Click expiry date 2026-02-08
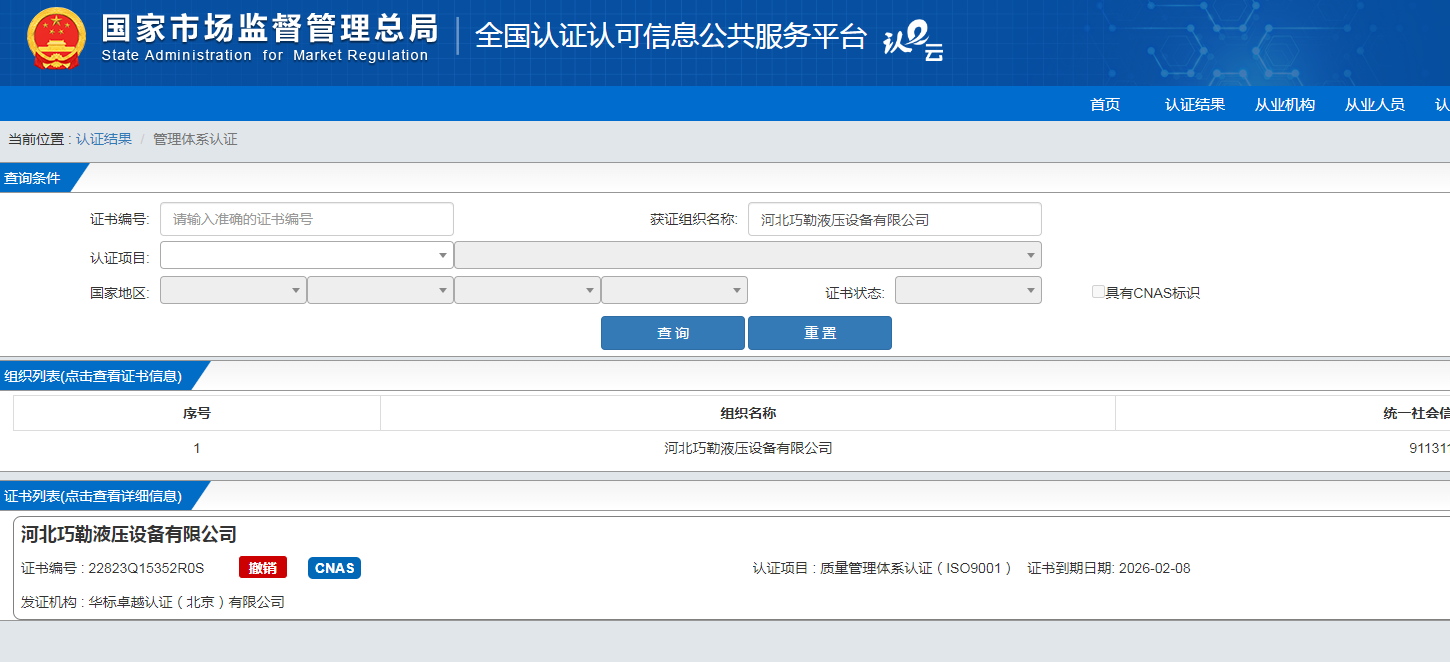This screenshot has width=1450, height=662. (x=1155, y=568)
